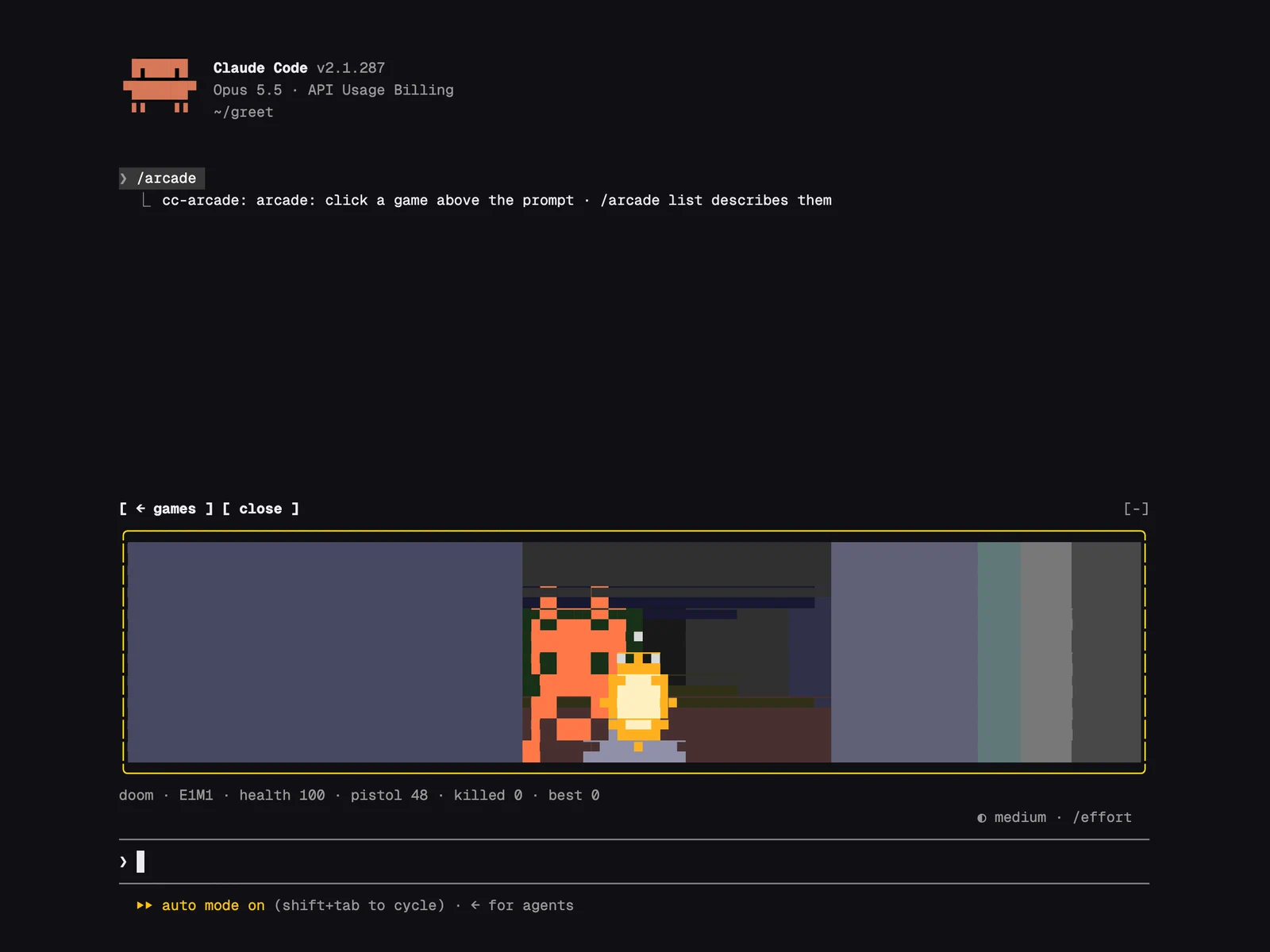
Task: Click the 'doom' game name in status line
Action: (137, 795)
